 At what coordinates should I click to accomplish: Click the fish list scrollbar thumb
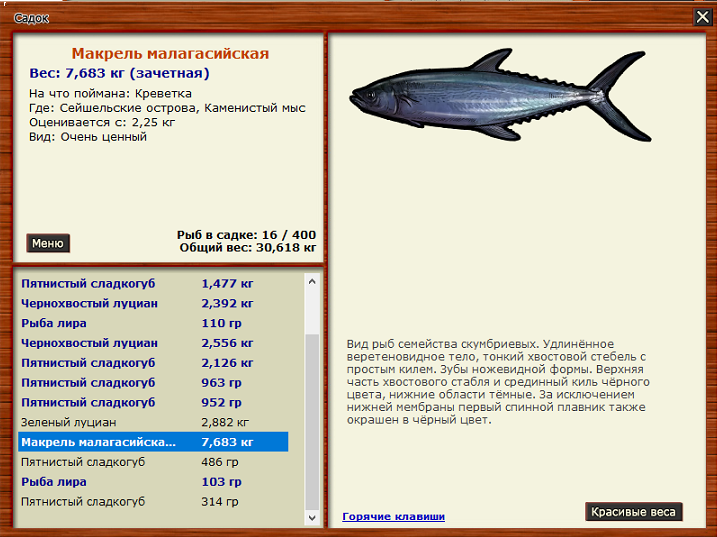click(x=312, y=422)
